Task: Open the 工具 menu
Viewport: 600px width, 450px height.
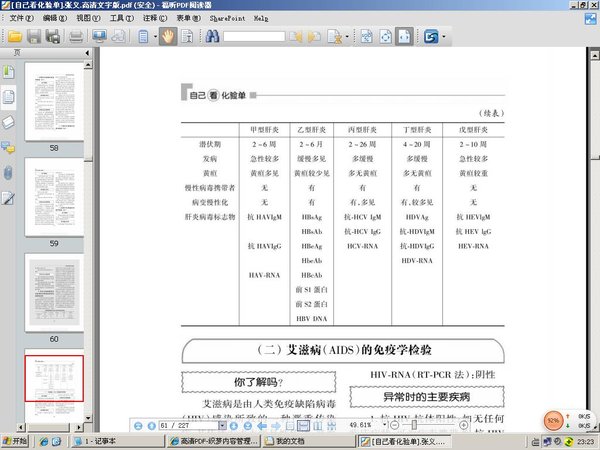Action: point(122,18)
